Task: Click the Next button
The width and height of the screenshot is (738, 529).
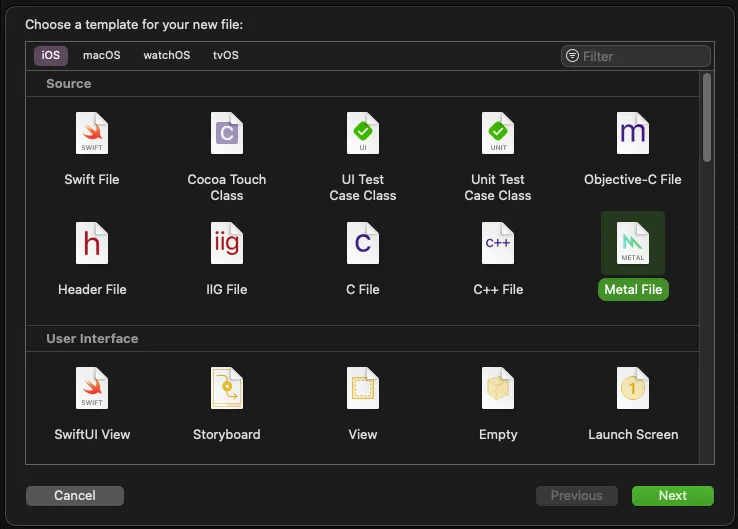Action: coord(673,496)
